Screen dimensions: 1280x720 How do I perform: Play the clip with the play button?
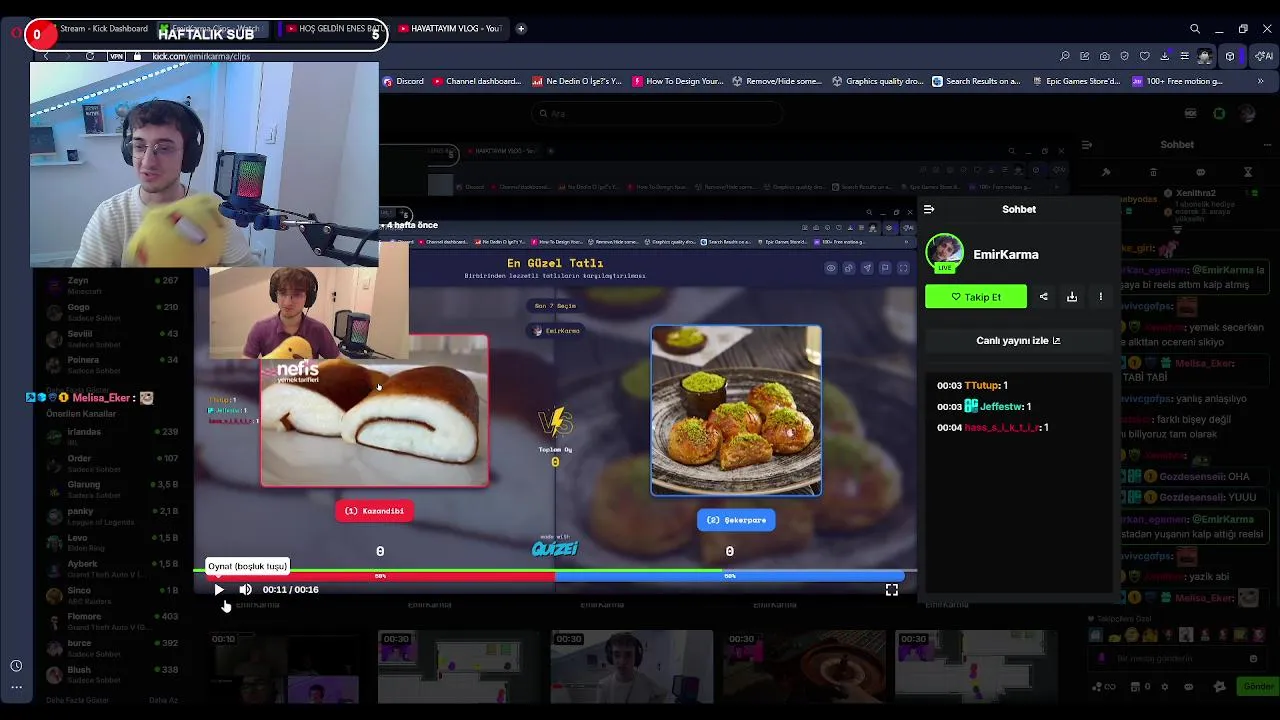[x=219, y=590]
